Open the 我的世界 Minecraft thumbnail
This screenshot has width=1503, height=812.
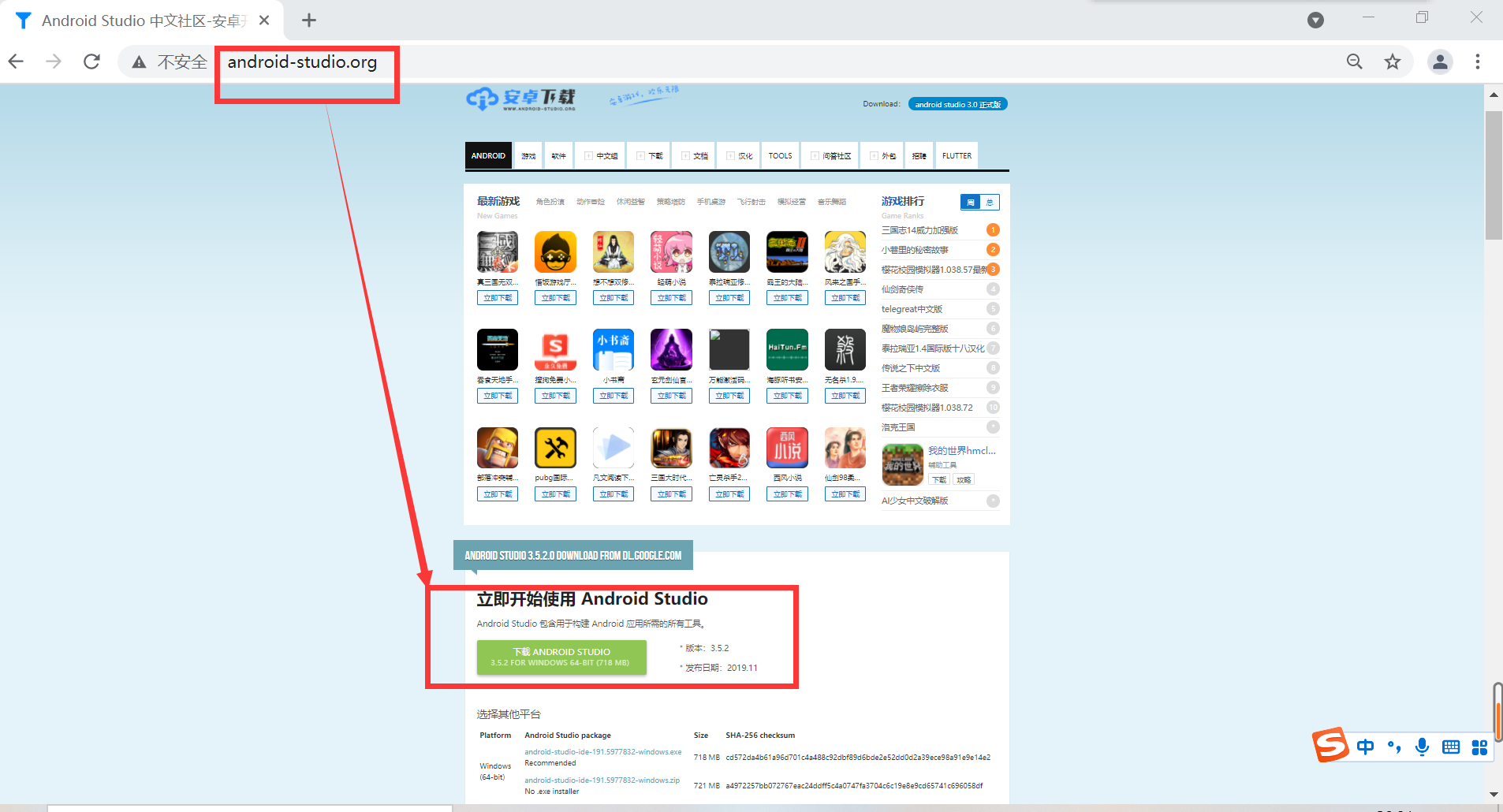pyautogui.click(x=902, y=464)
